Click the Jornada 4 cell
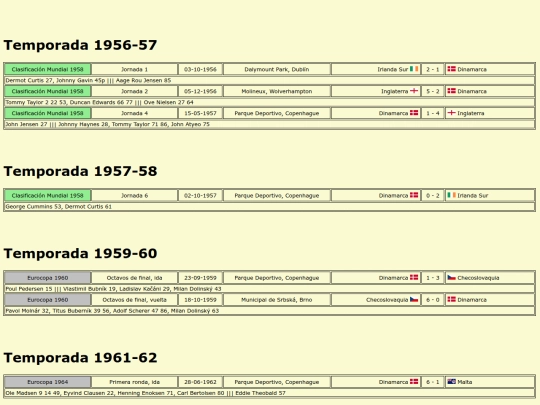Screen dimensions: 540x405 click(134, 113)
